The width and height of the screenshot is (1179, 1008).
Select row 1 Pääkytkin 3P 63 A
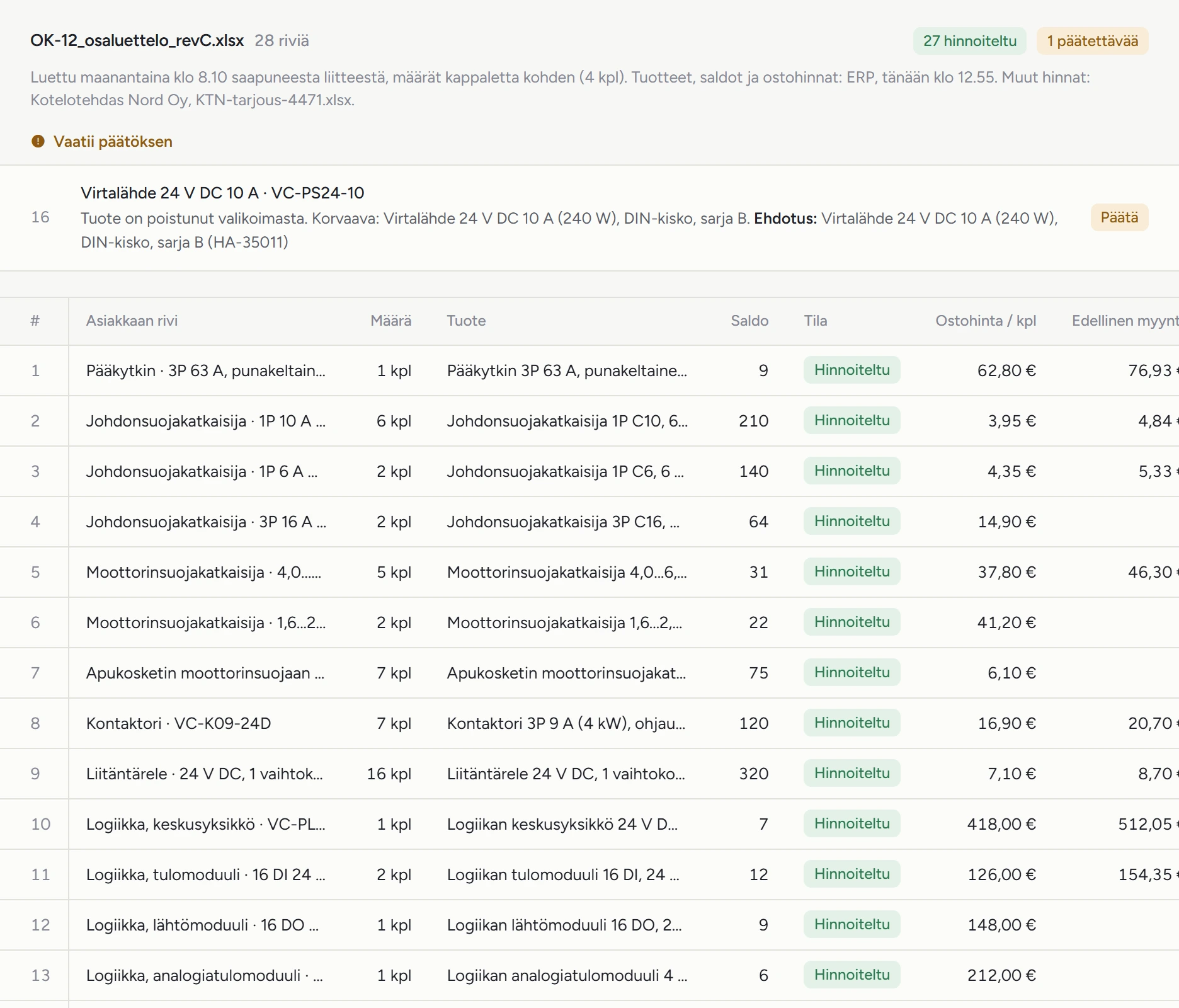[589, 370]
